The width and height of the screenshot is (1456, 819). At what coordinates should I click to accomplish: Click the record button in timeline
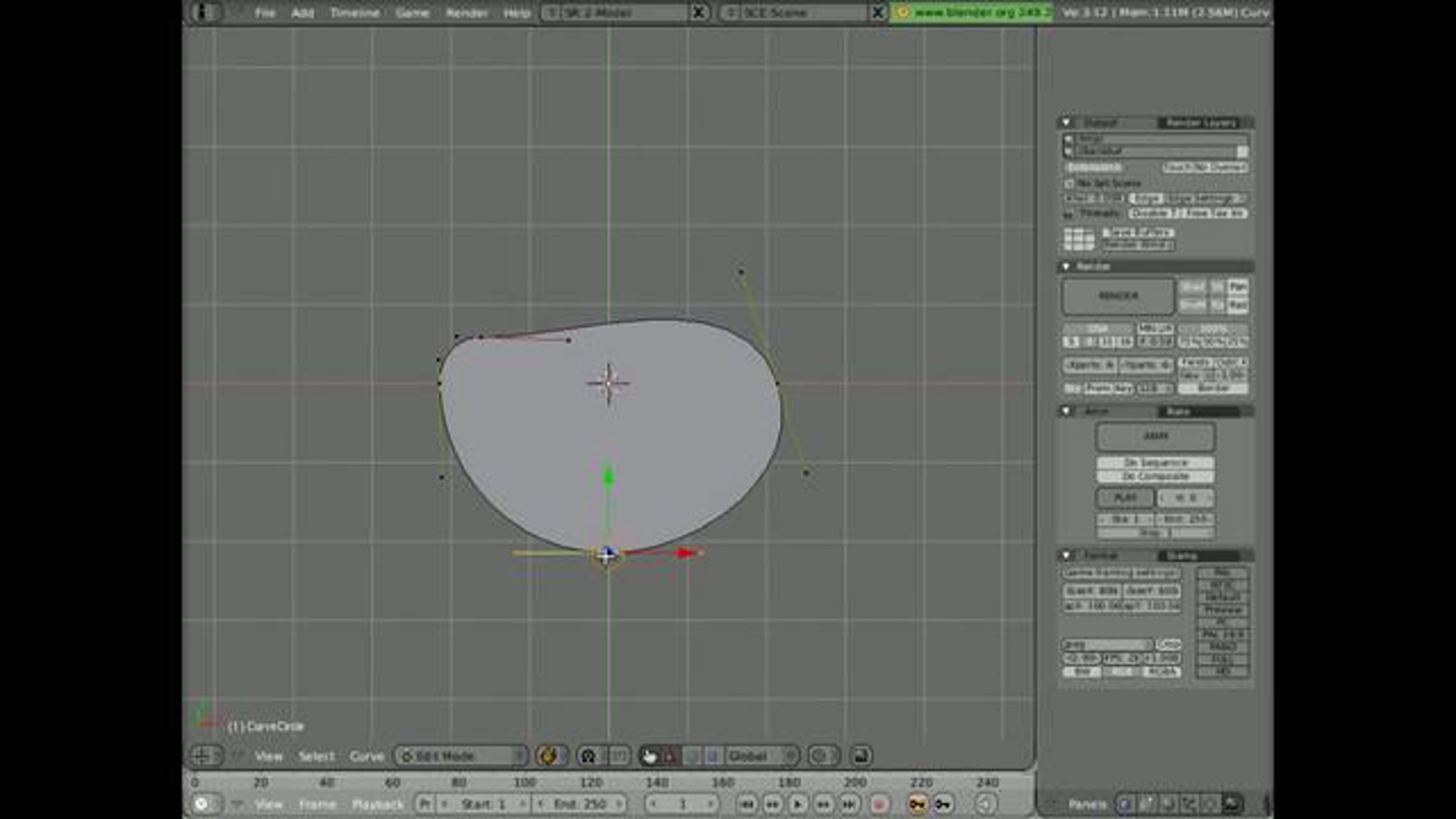(878, 804)
